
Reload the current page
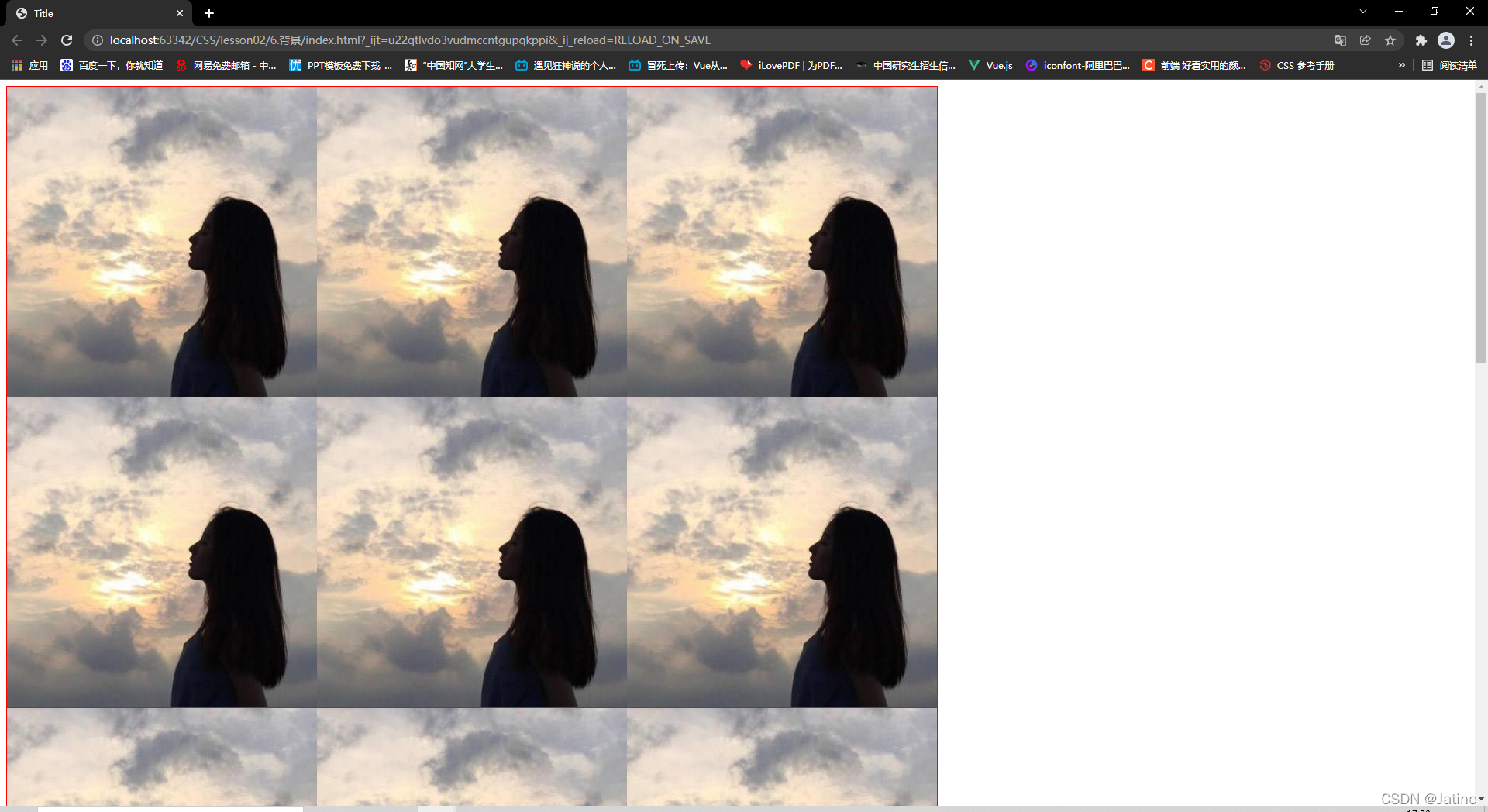67,40
